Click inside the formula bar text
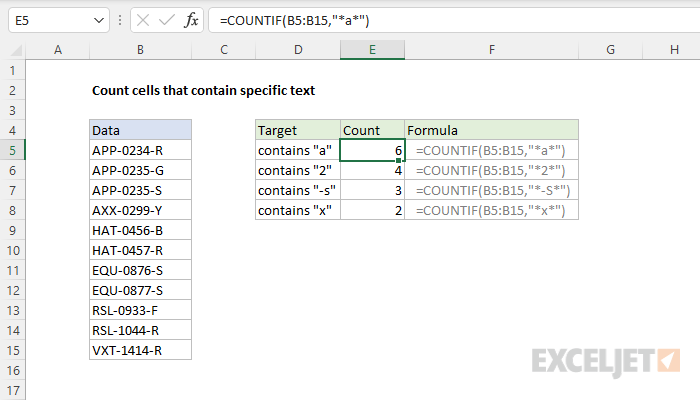The width and height of the screenshot is (700, 400). [x=440, y=20]
